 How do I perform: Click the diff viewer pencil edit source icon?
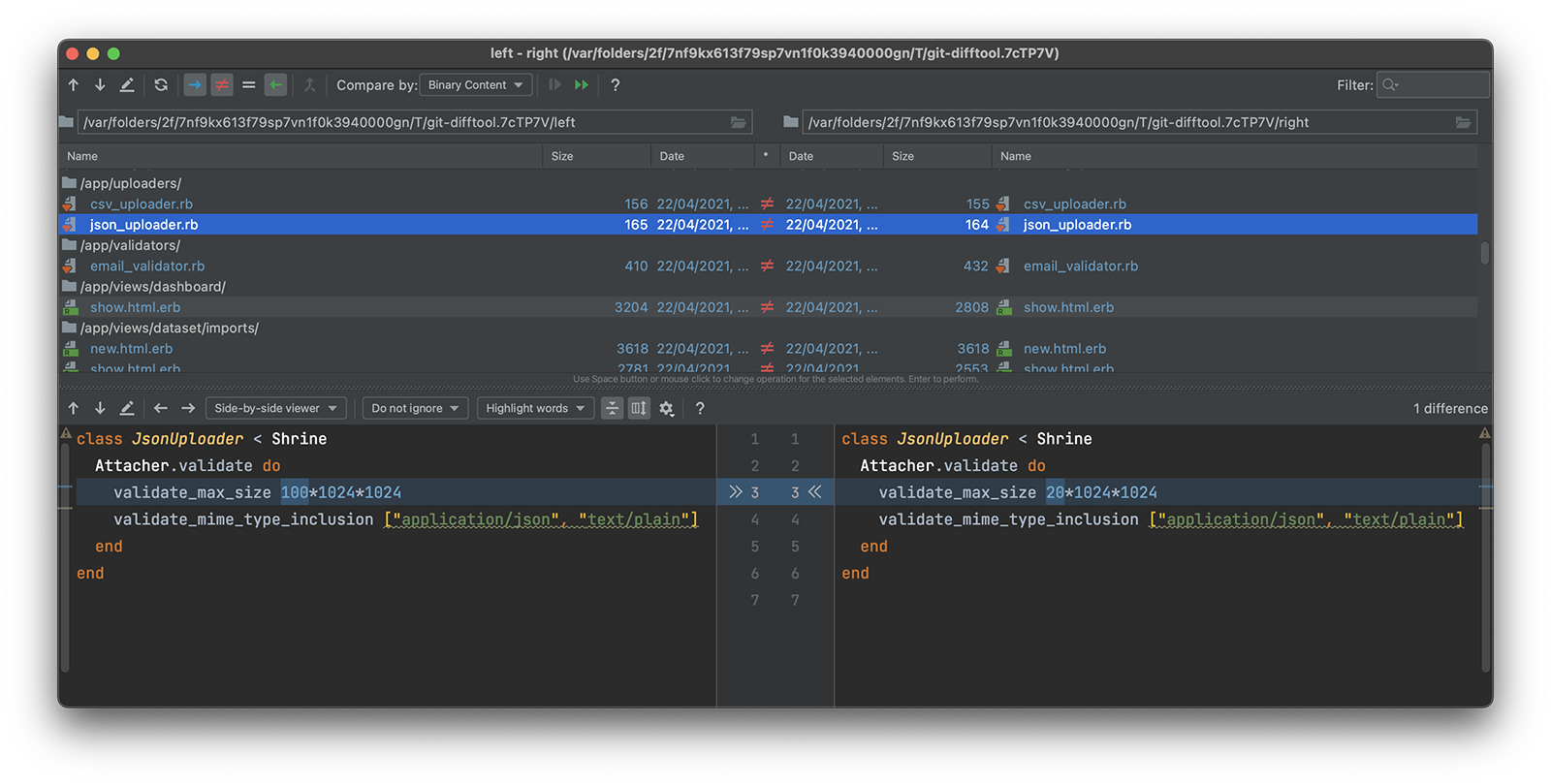(127, 409)
